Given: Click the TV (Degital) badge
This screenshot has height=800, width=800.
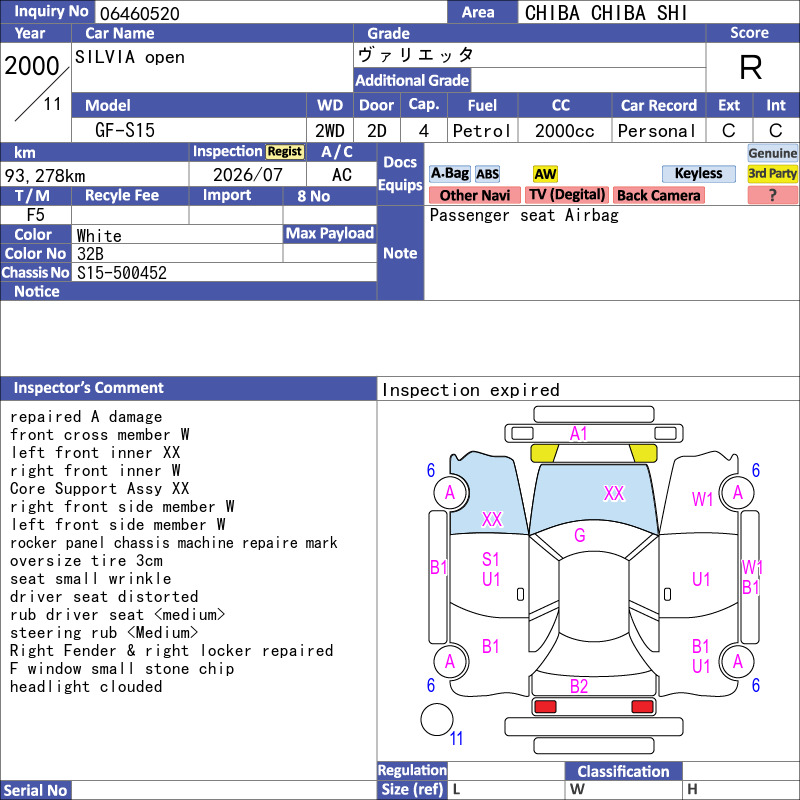Looking at the screenshot, I should tap(567, 195).
